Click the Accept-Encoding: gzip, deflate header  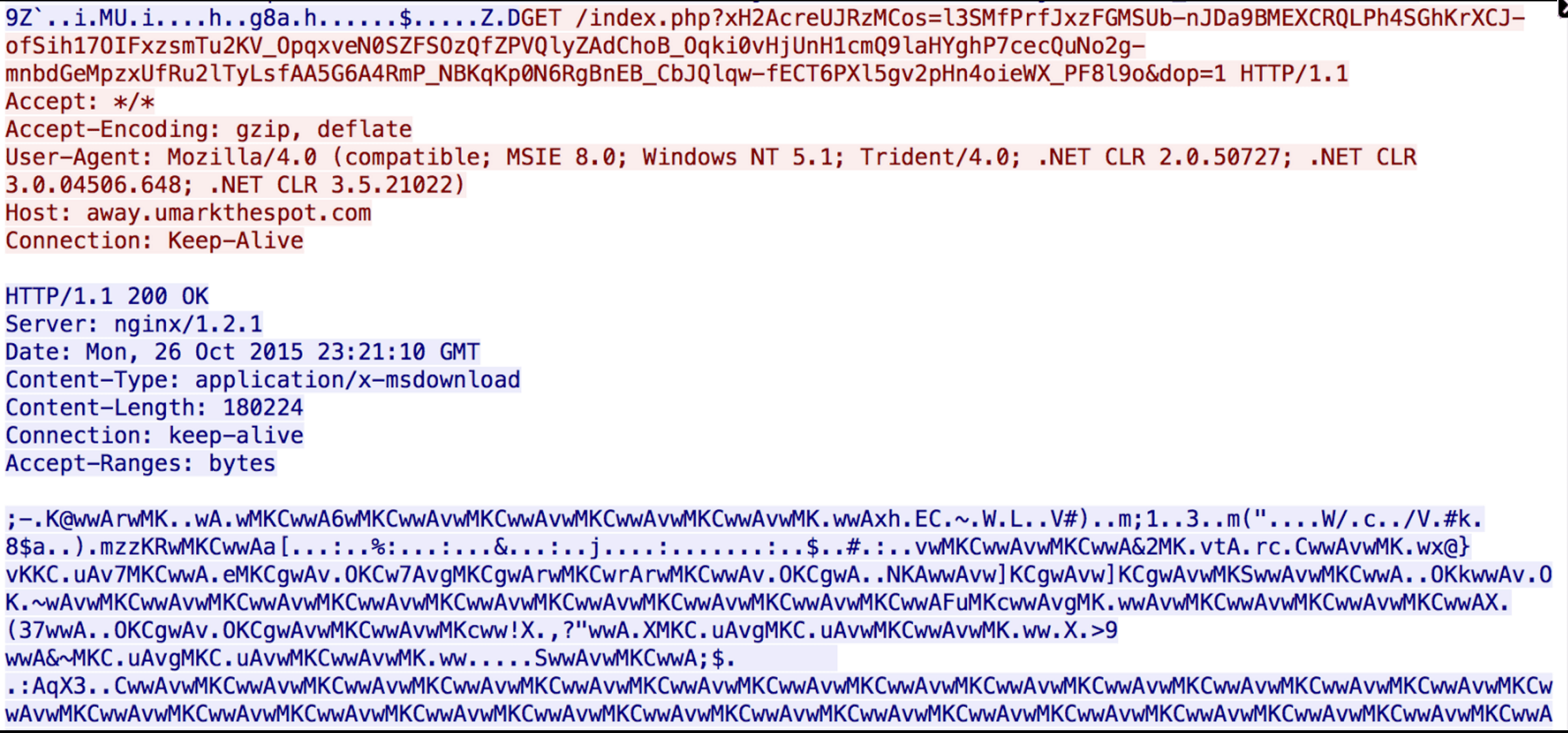point(209,130)
